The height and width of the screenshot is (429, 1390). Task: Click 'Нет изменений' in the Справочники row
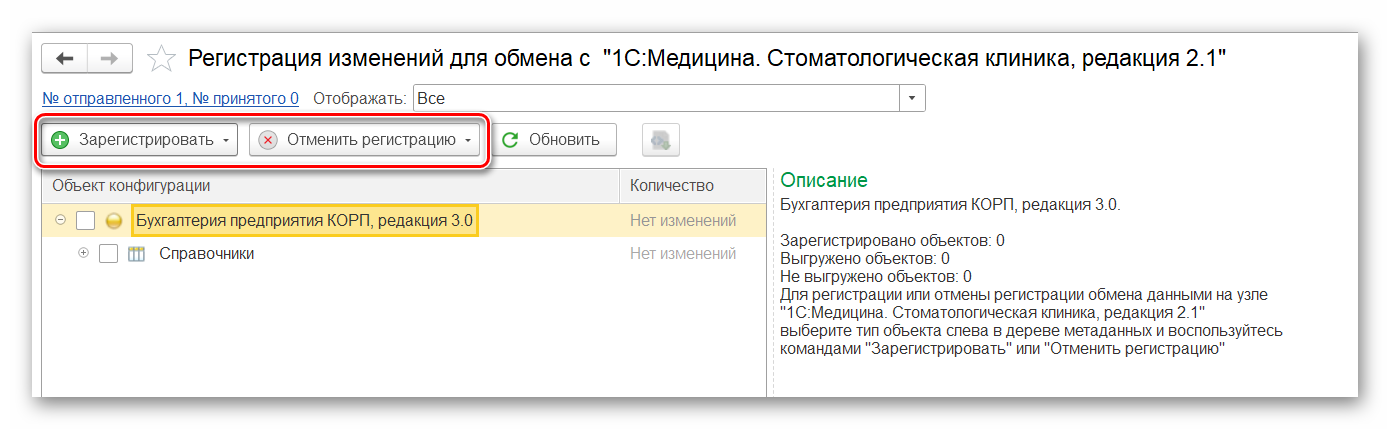pyautogui.click(x=683, y=254)
